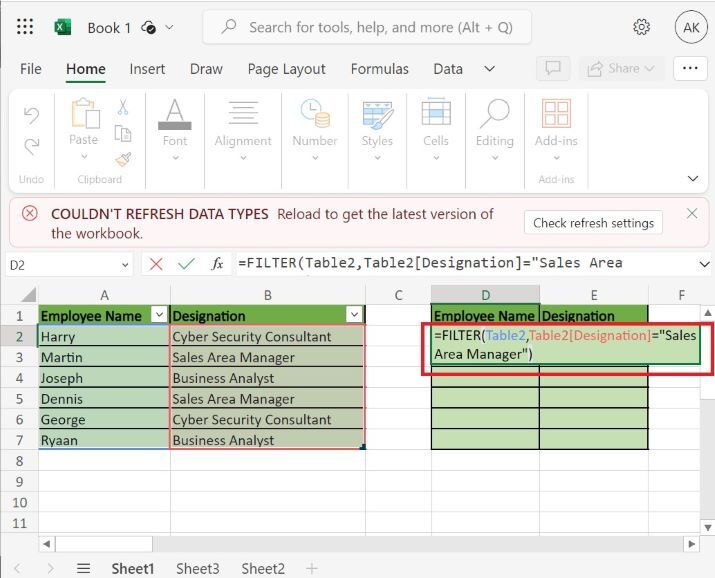The image size is (715, 578).
Task: Confirm formula with the green checkmark
Action: 186,264
